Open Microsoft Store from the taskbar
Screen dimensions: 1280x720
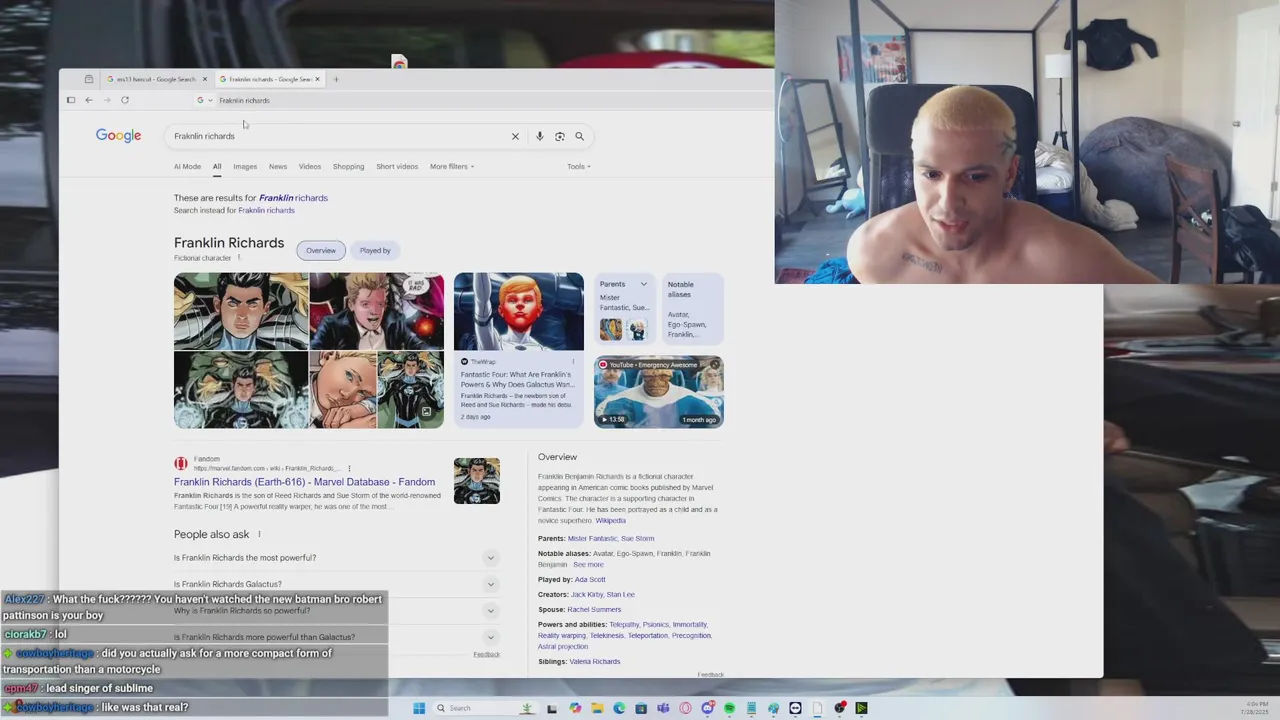(x=641, y=708)
